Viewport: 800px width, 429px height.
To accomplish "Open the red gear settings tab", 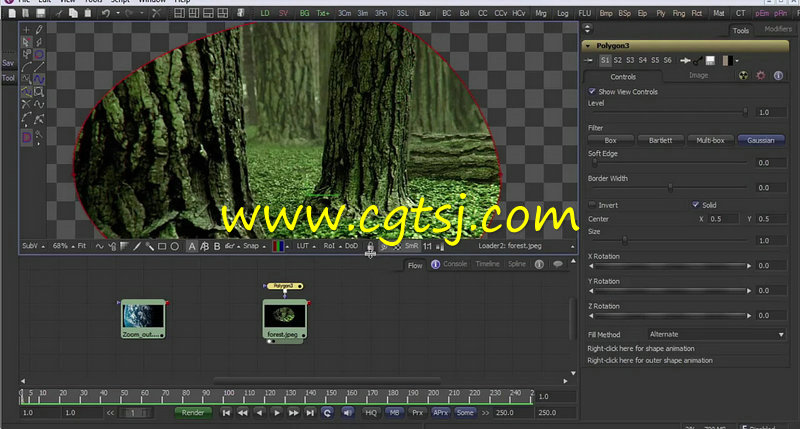I will point(761,75).
